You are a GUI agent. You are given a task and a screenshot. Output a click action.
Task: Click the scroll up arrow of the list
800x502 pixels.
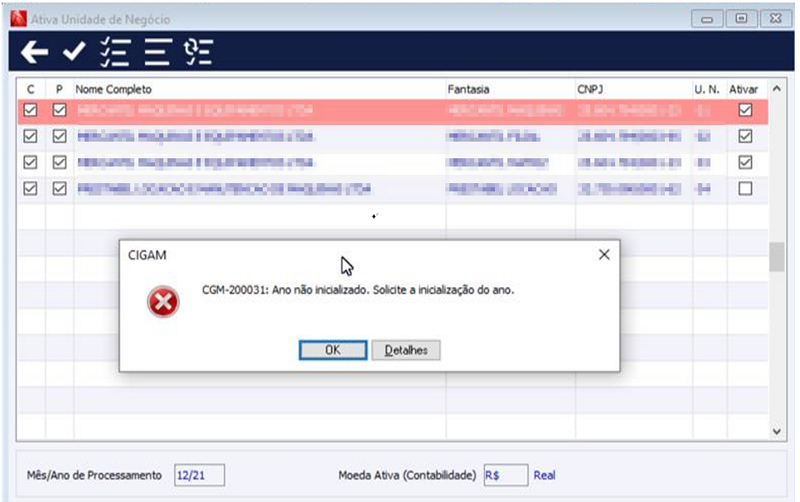click(x=777, y=89)
